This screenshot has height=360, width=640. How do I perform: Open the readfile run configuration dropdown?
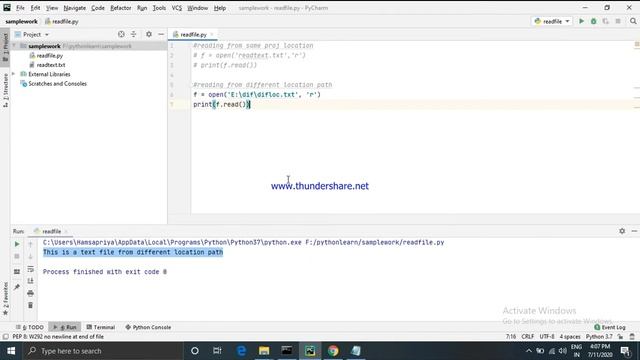click(552, 21)
